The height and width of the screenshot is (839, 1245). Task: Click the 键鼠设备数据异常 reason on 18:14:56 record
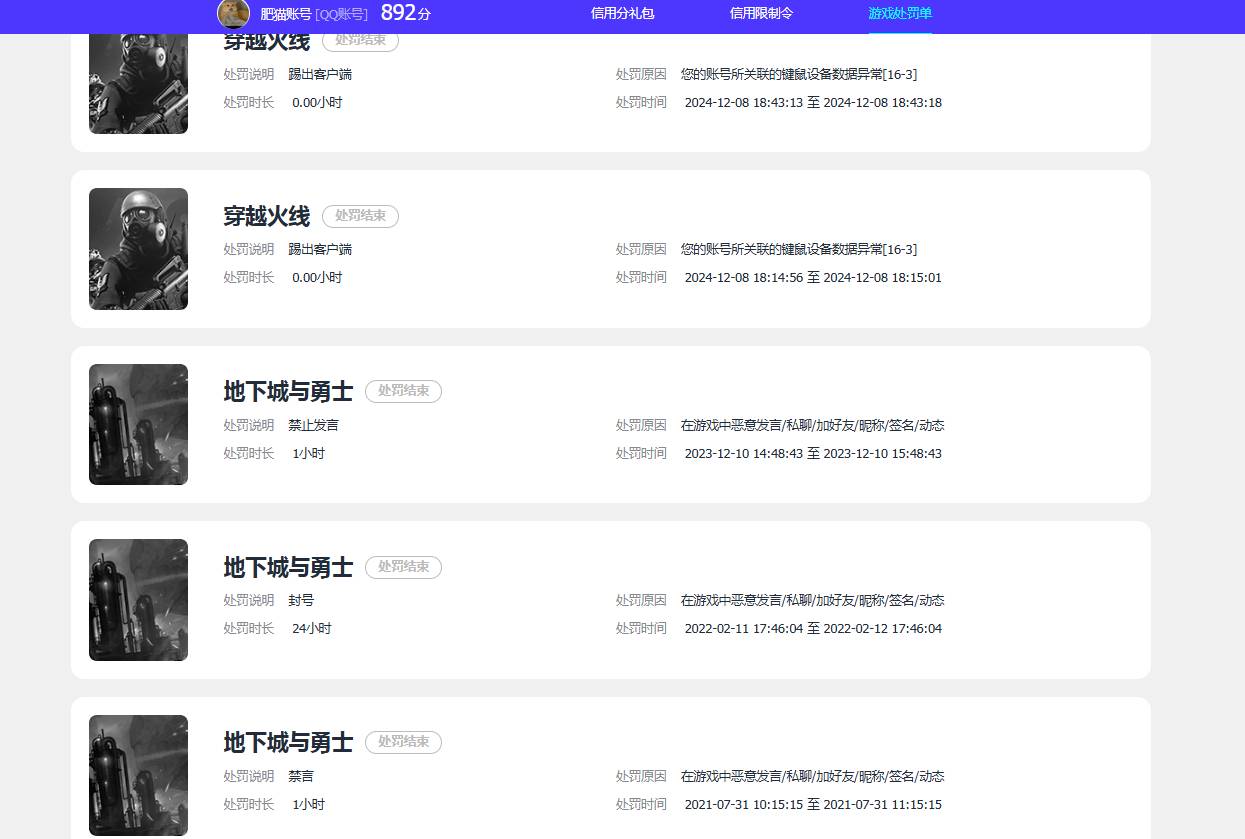point(798,250)
